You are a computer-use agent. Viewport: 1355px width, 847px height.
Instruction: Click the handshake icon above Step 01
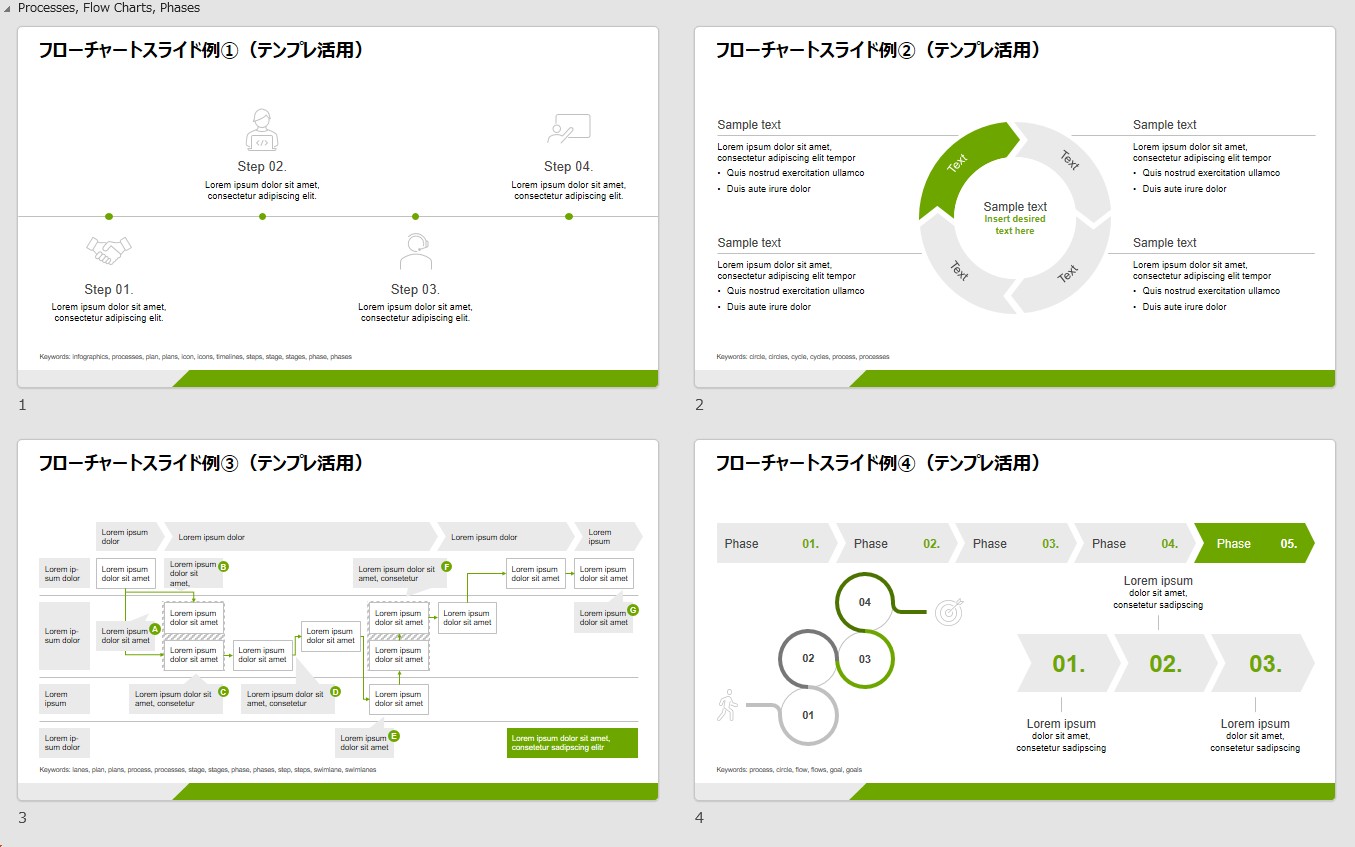point(109,248)
